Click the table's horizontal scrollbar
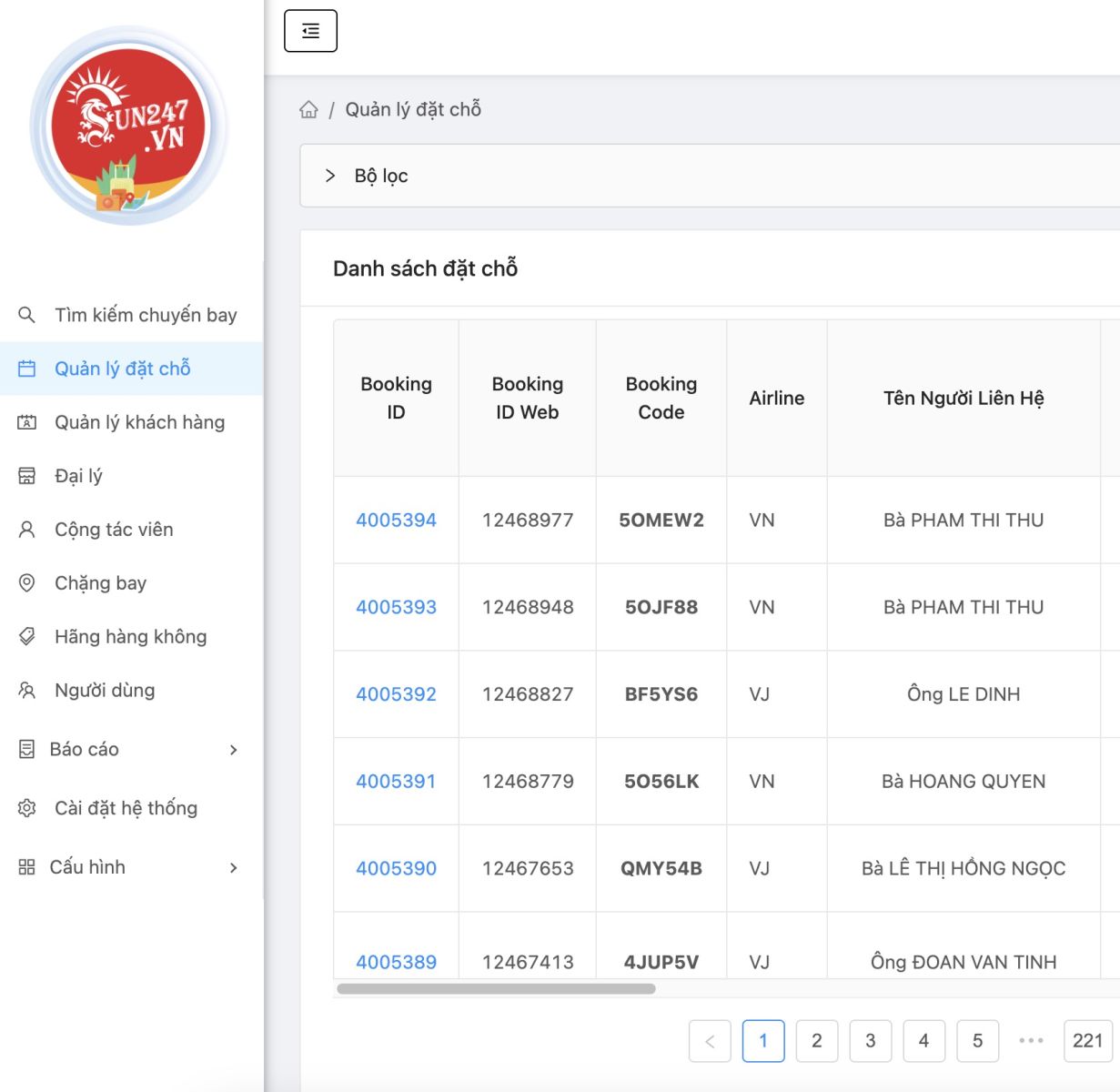 click(496, 988)
